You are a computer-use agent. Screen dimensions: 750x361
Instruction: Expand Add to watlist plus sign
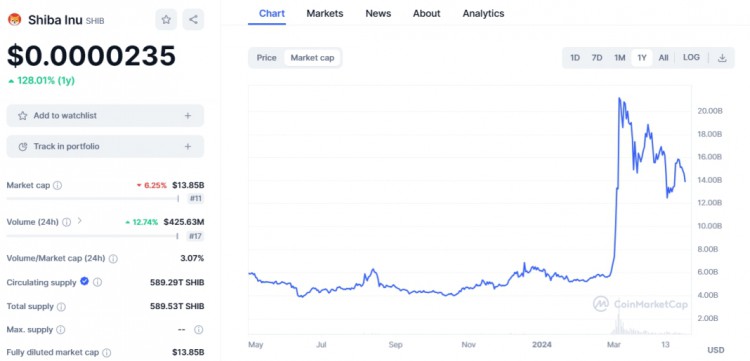point(188,116)
